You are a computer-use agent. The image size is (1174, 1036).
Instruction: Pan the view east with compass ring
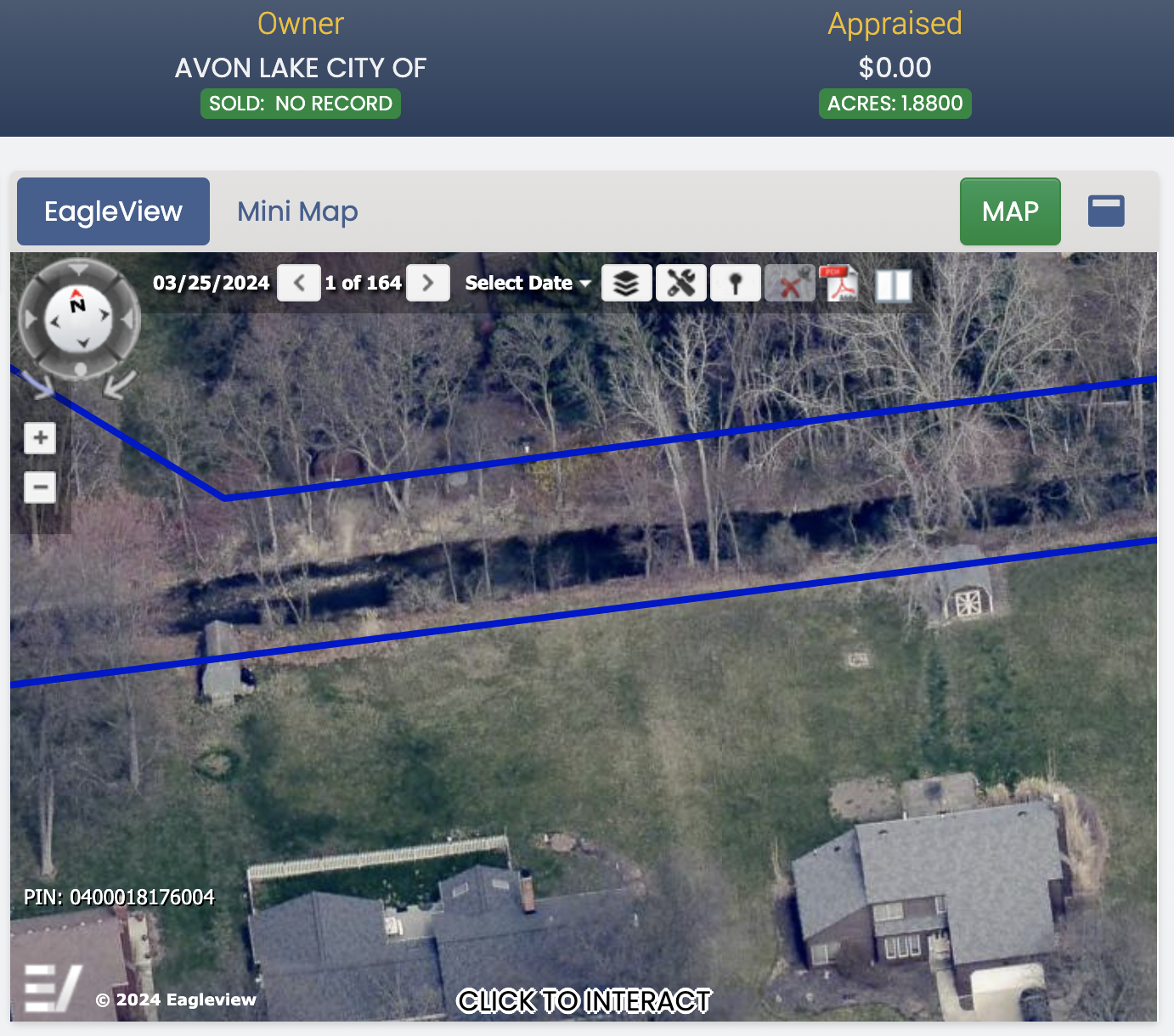128,319
